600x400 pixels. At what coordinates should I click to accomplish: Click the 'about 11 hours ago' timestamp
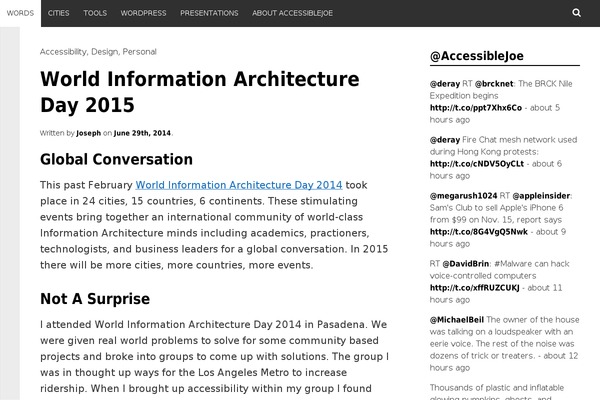coord(496,294)
